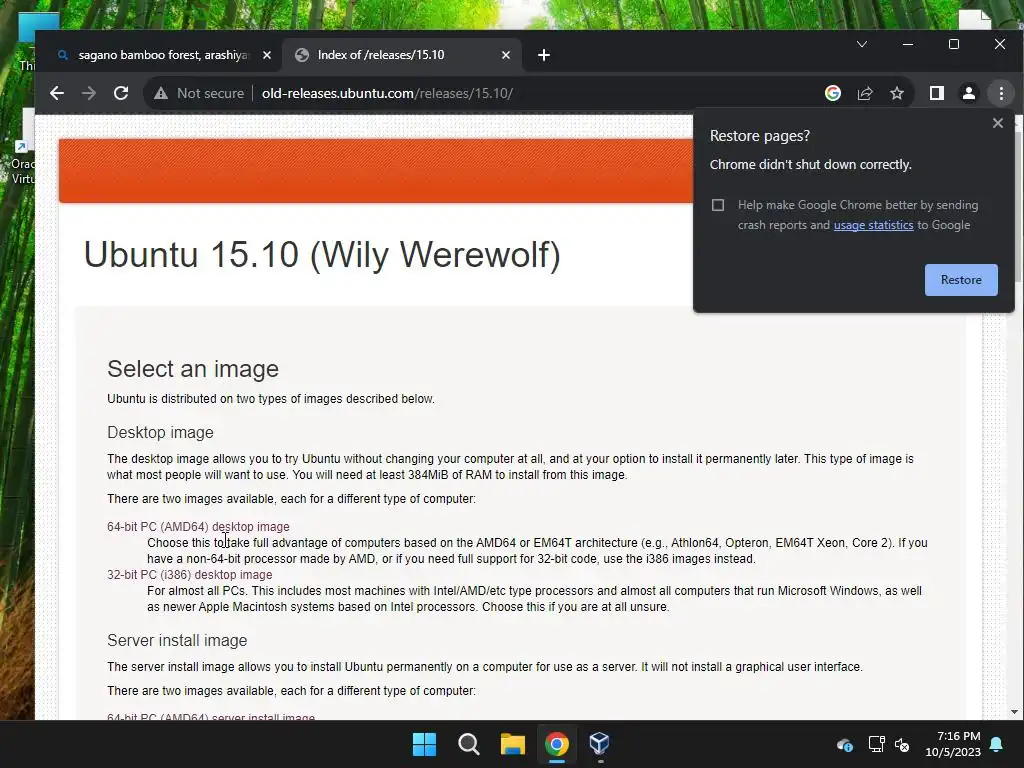Viewport: 1024px width, 768px height.
Task: Open VirtualBox from the taskbar
Action: click(600, 744)
